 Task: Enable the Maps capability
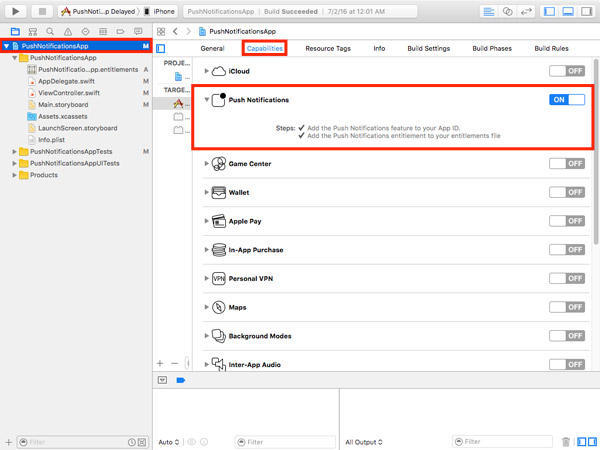[x=567, y=307]
